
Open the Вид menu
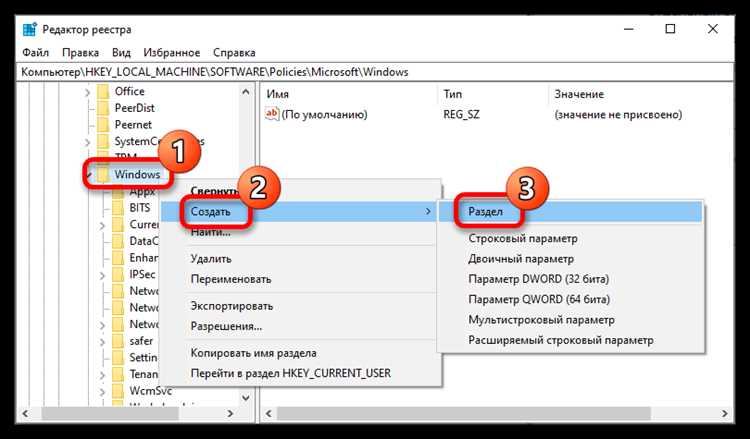121,53
